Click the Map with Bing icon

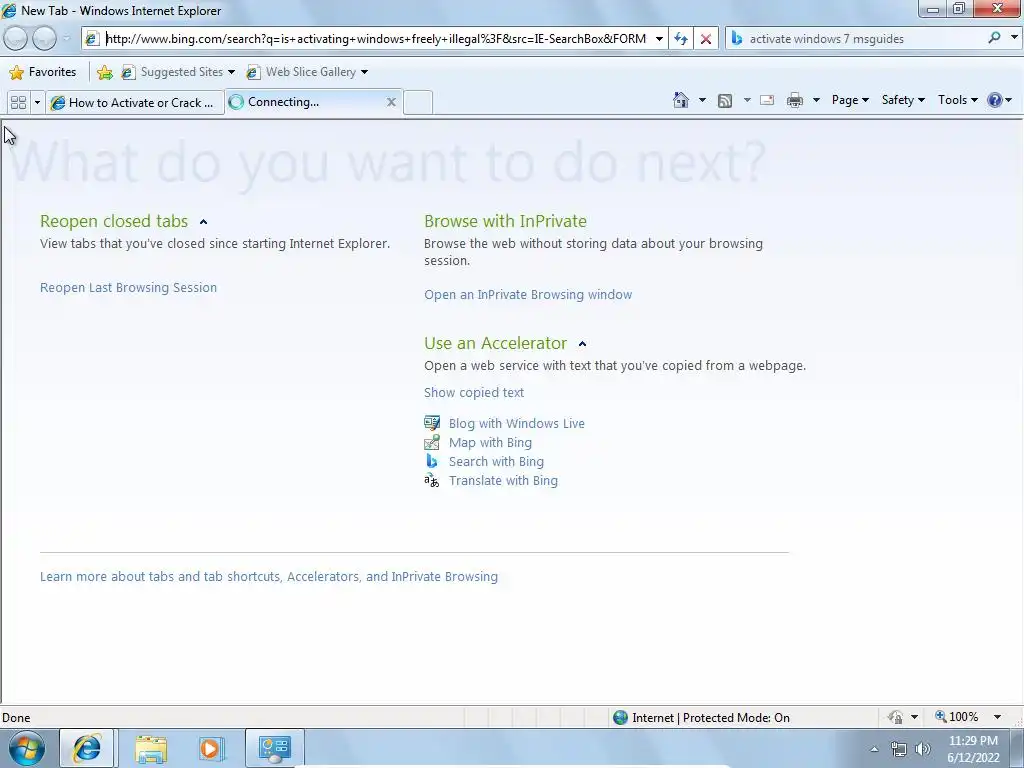point(432,442)
